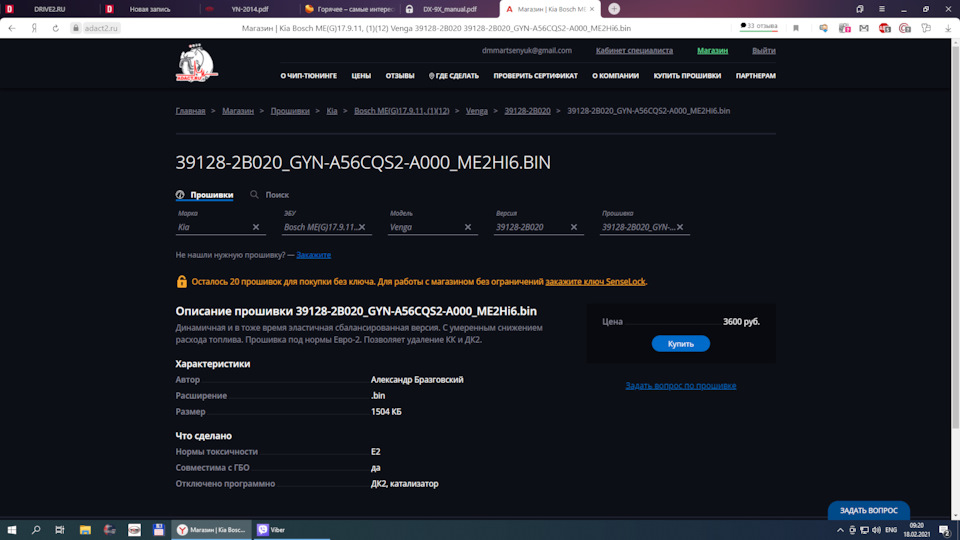Open the Кабинет специалиста link
This screenshot has height=540, width=960.
click(634, 50)
